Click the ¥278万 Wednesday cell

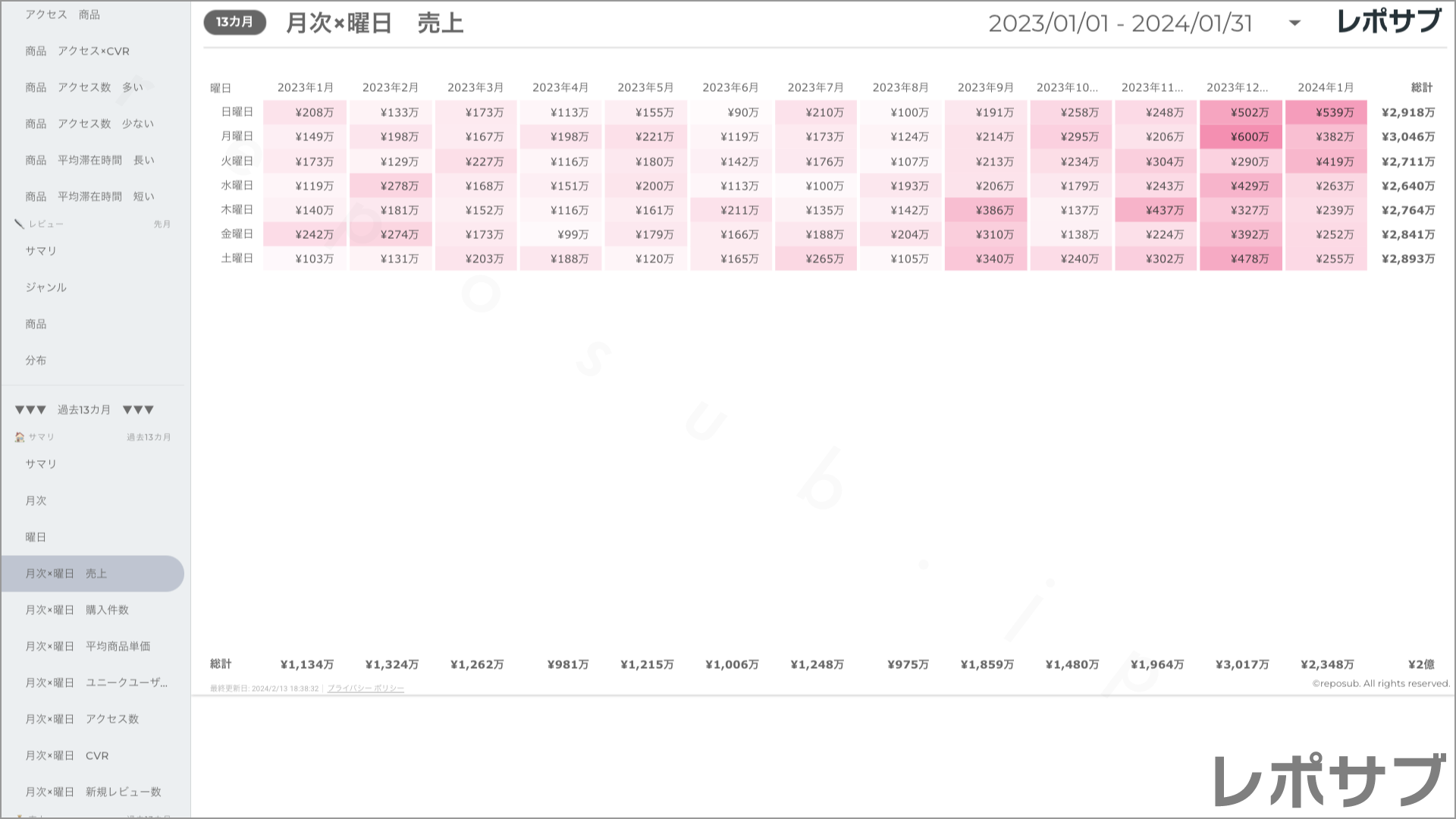pyautogui.click(x=391, y=186)
